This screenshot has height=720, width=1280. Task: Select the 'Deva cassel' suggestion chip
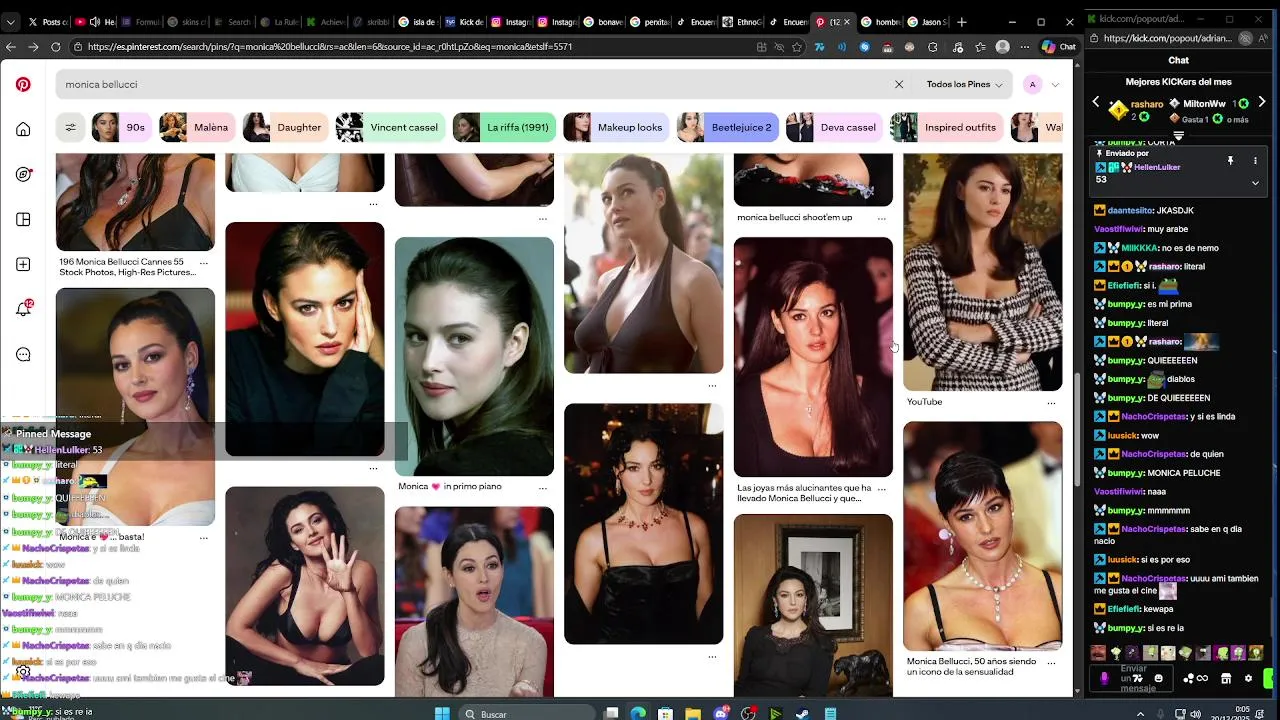pos(834,127)
